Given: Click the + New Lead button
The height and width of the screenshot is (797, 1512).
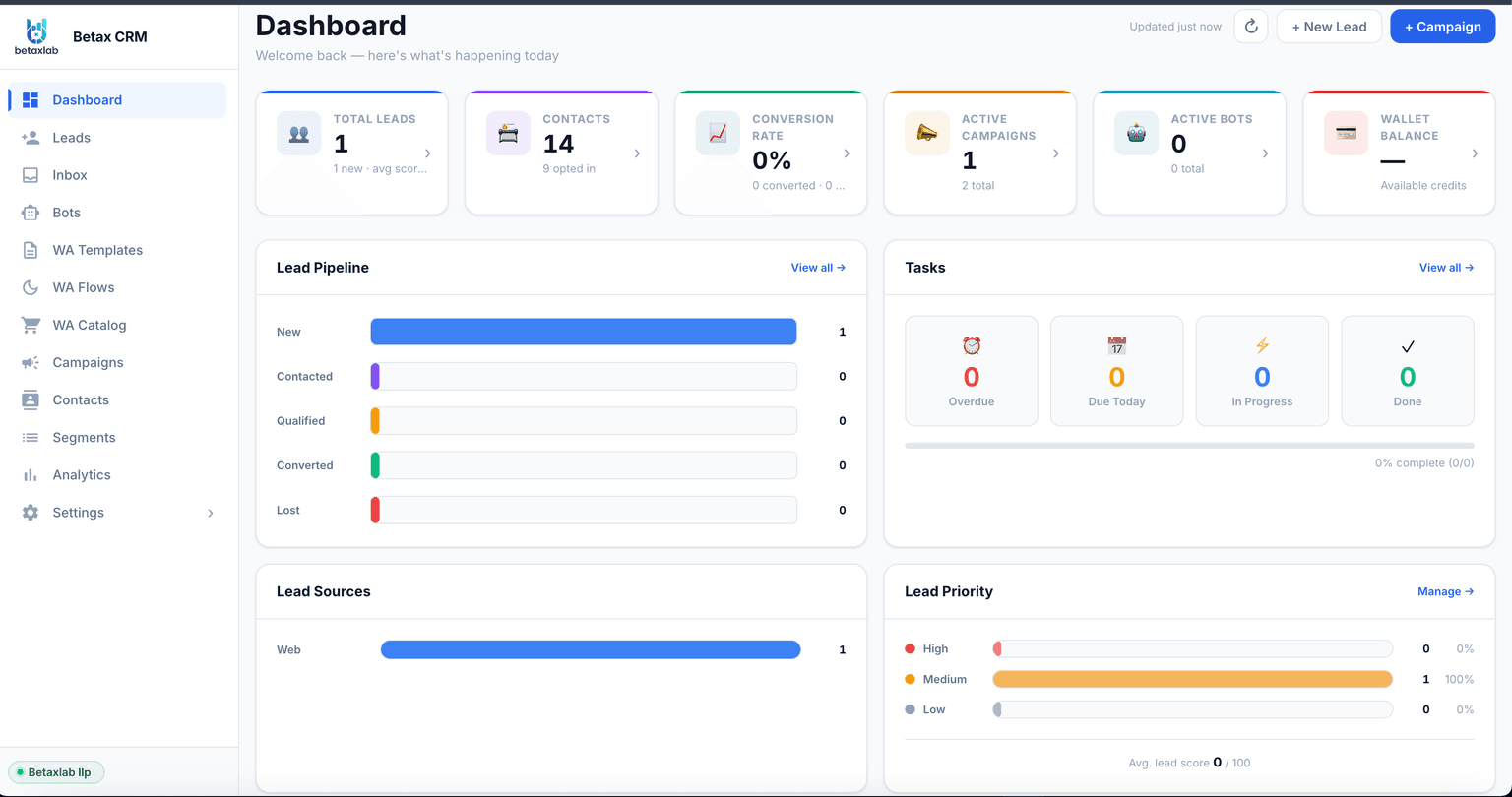Looking at the screenshot, I should 1329,27.
